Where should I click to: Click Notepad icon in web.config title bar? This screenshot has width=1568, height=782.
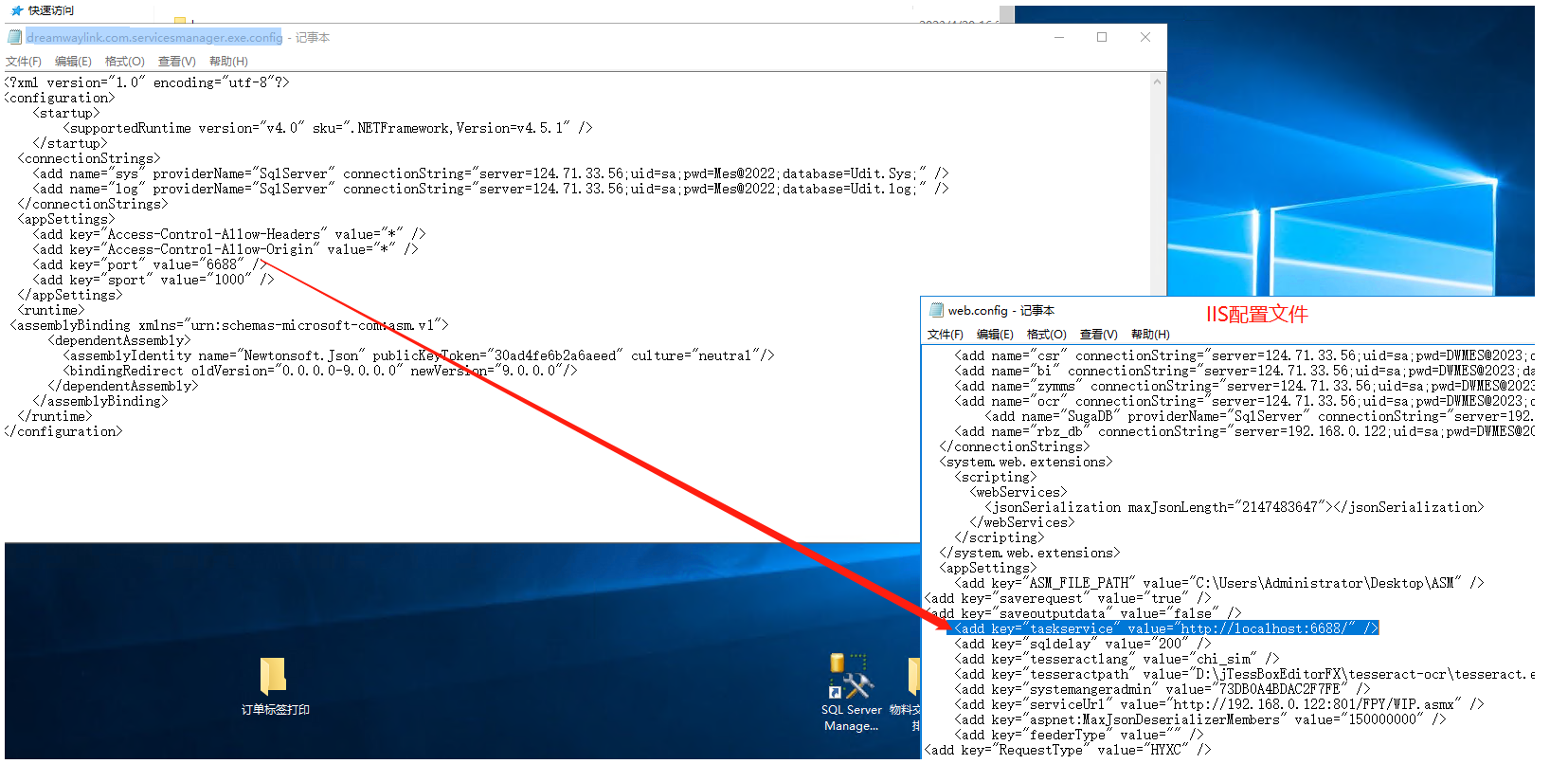(936, 310)
